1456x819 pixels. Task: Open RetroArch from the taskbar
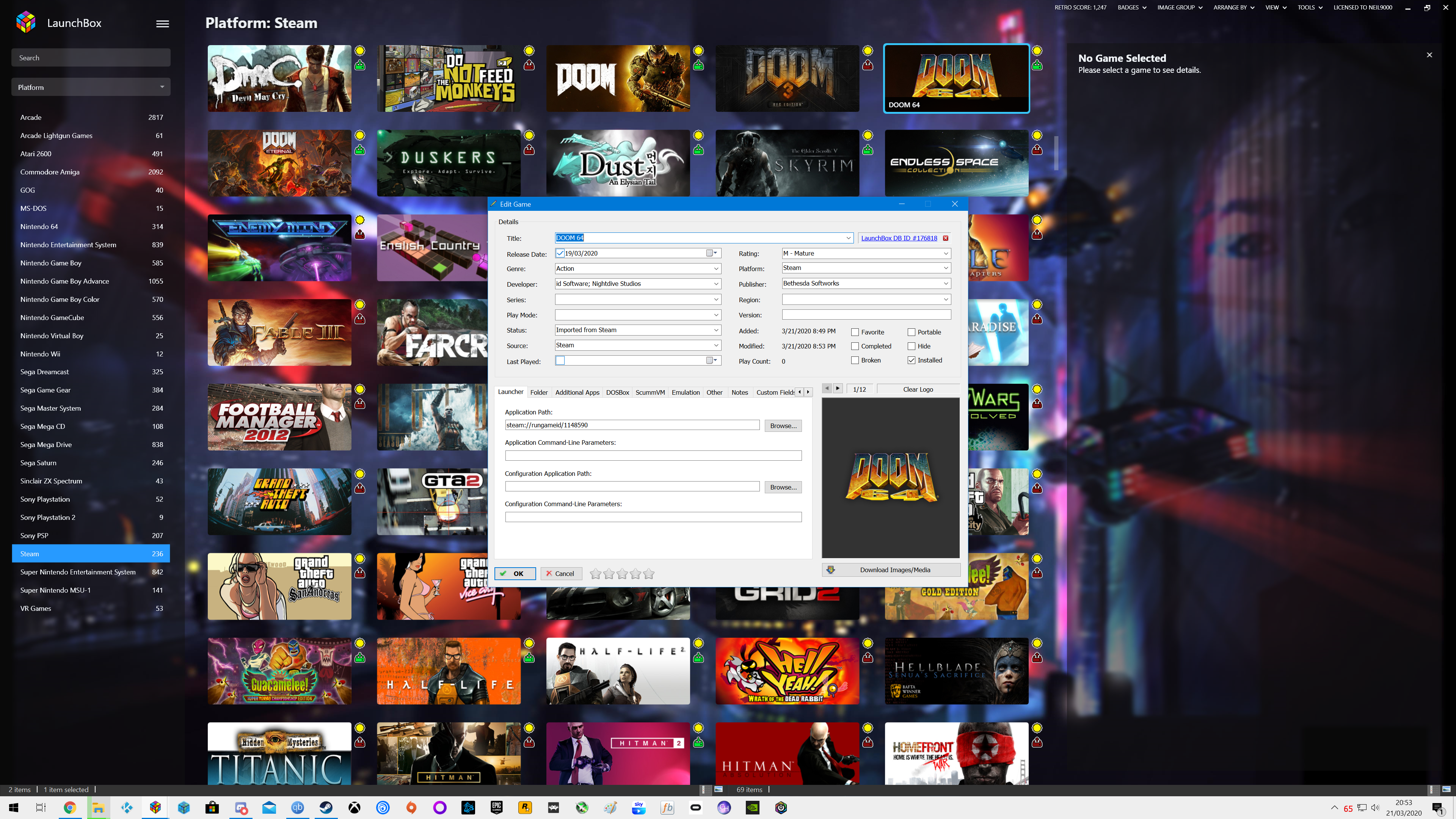tap(553, 807)
